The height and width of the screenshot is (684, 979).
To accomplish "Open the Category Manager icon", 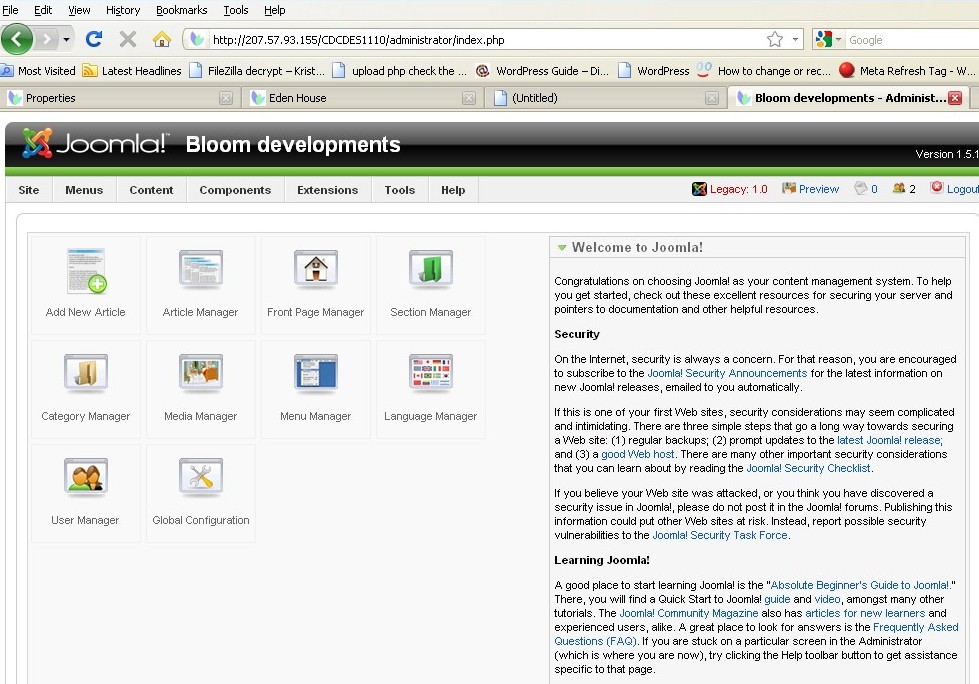I will click(86, 373).
